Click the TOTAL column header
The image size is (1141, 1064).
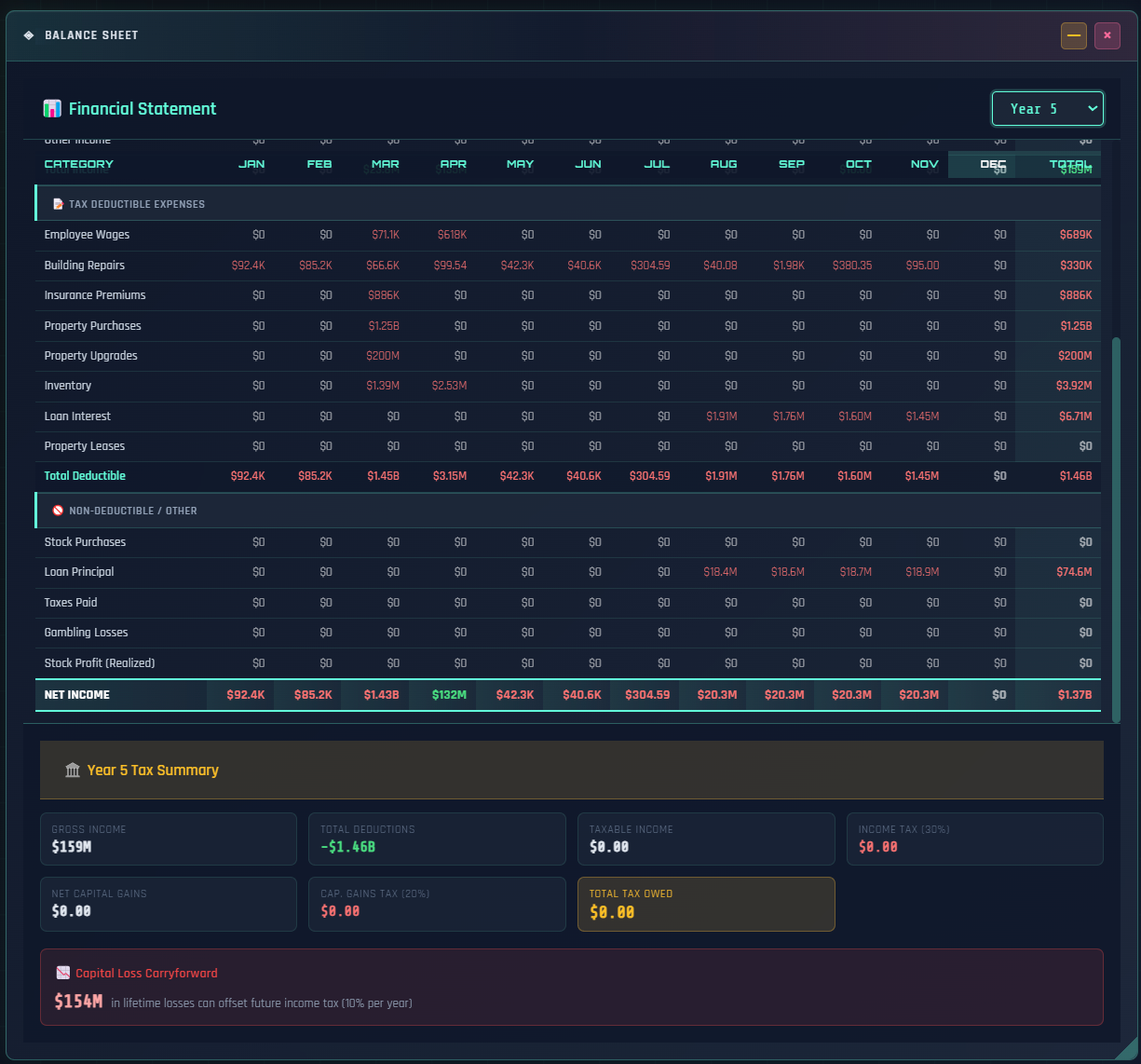pyautogui.click(x=1069, y=164)
